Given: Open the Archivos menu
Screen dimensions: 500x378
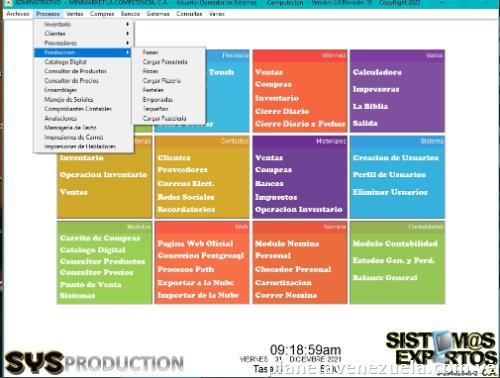Looking at the screenshot, I should click(18, 14).
